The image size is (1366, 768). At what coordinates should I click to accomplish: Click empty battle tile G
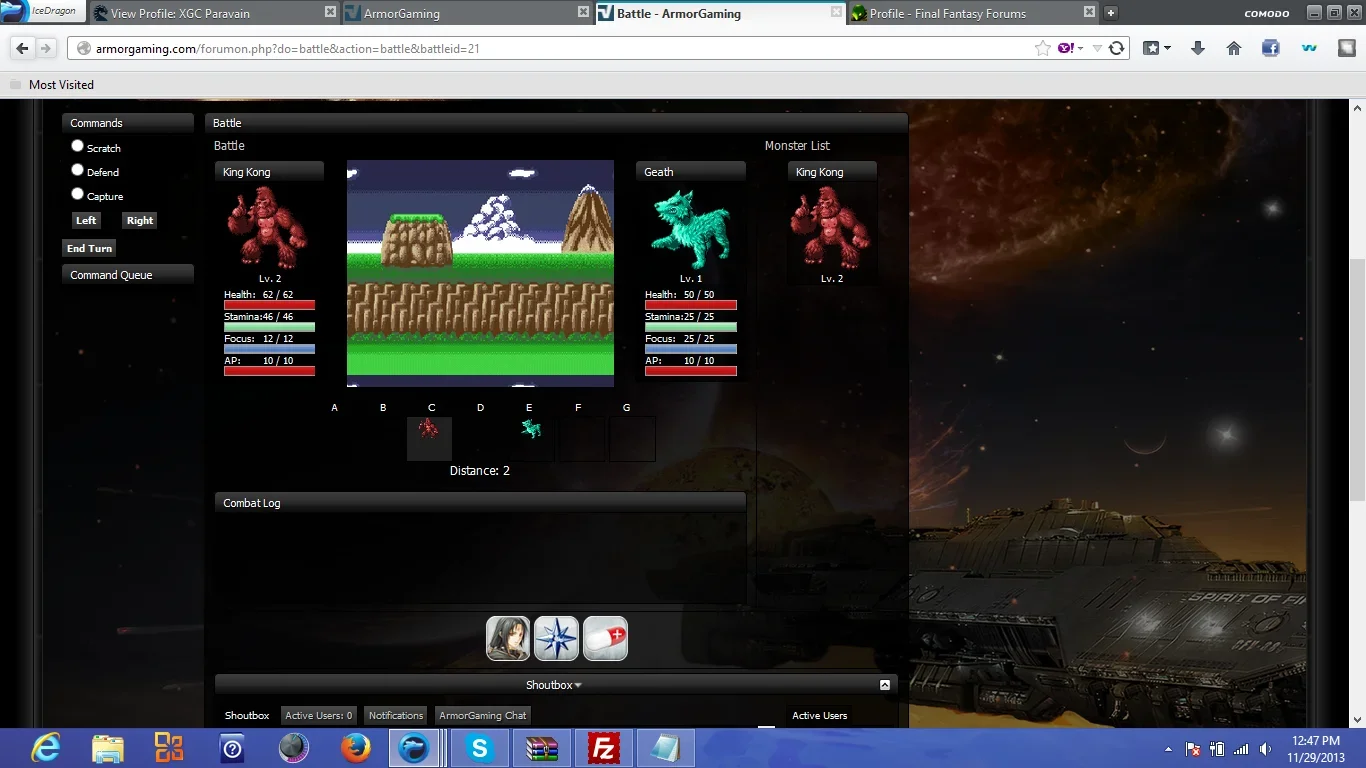coord(633,439)
